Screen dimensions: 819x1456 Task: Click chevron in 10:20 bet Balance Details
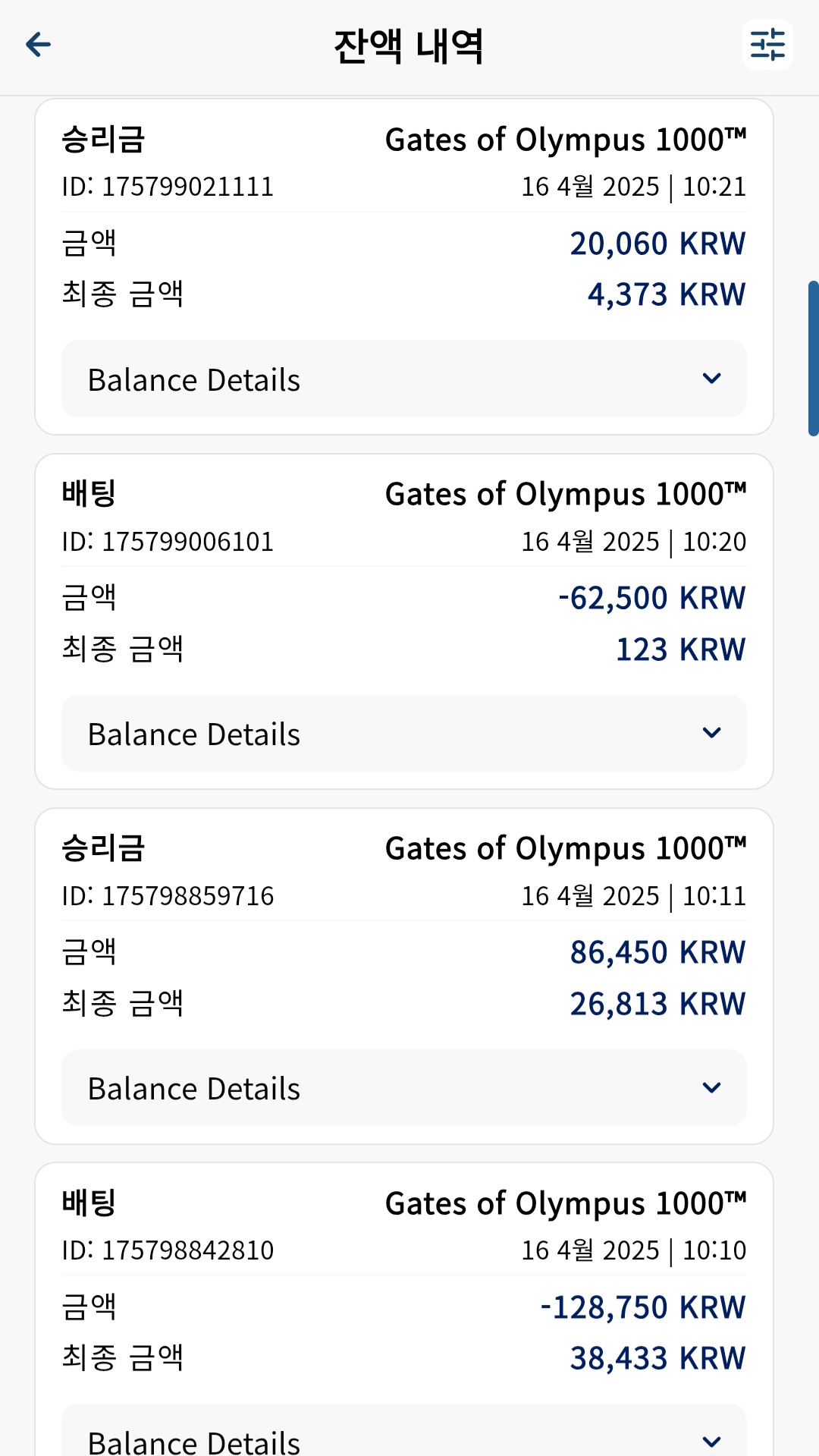tap(711, 733)
